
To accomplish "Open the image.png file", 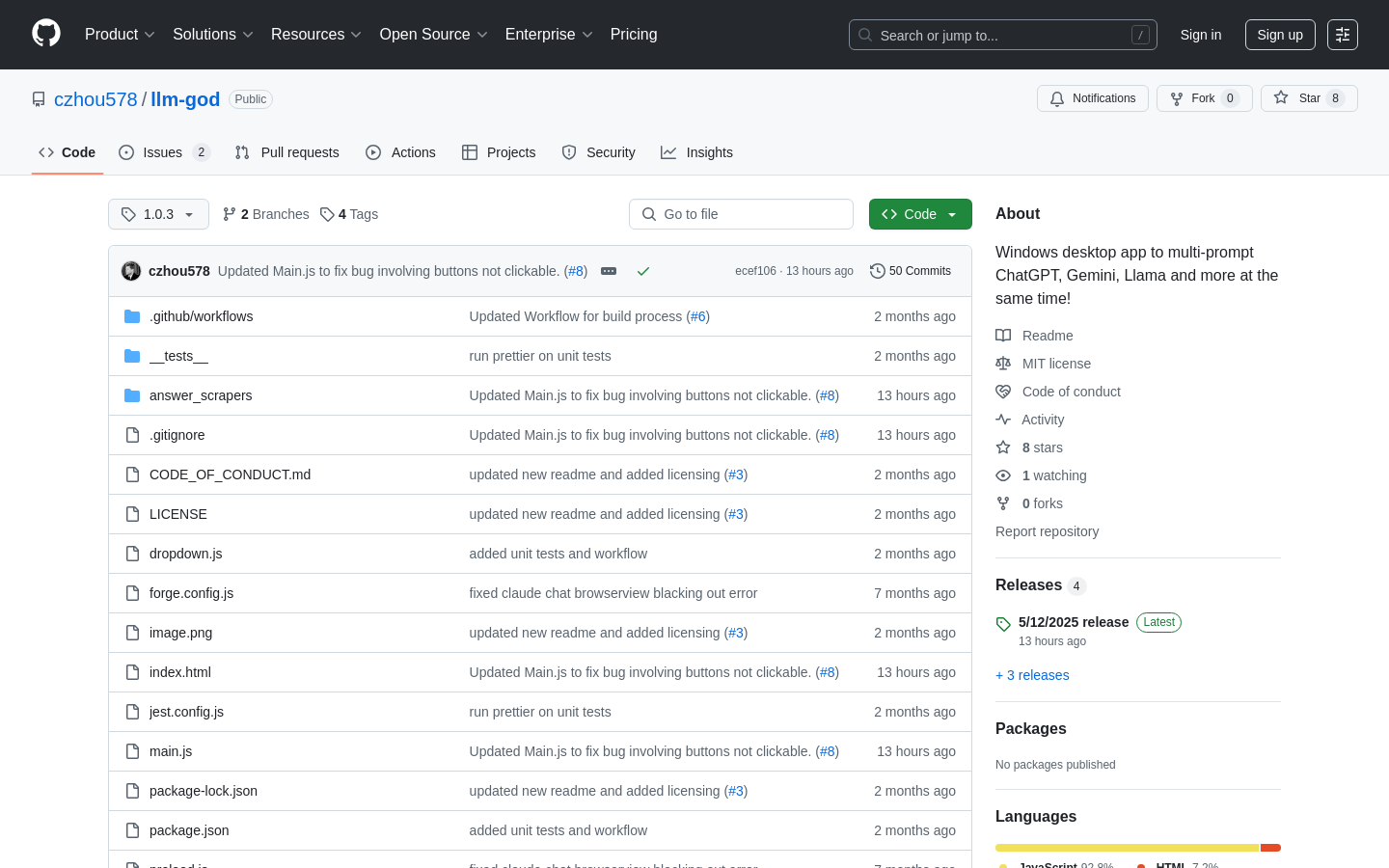I will tap(180, 633).
